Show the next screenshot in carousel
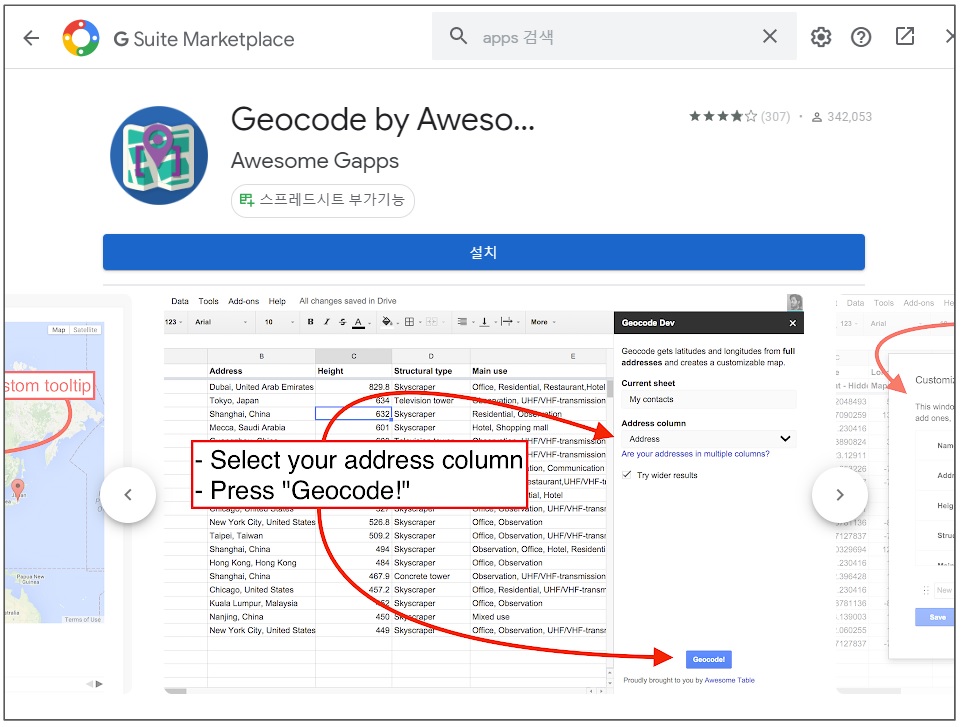 tap(840, 495)
